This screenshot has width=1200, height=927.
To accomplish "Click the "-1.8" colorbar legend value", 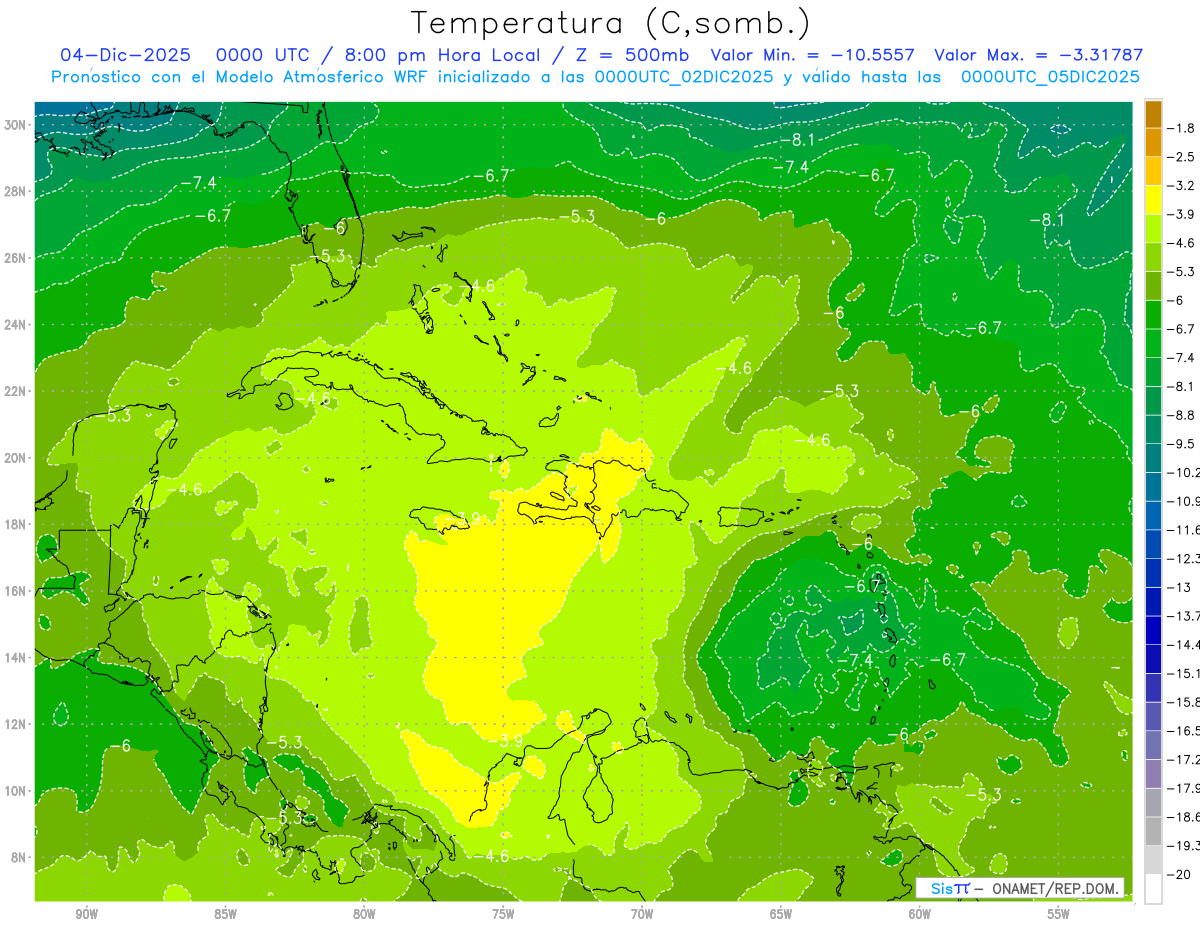I will point(1182,128).
